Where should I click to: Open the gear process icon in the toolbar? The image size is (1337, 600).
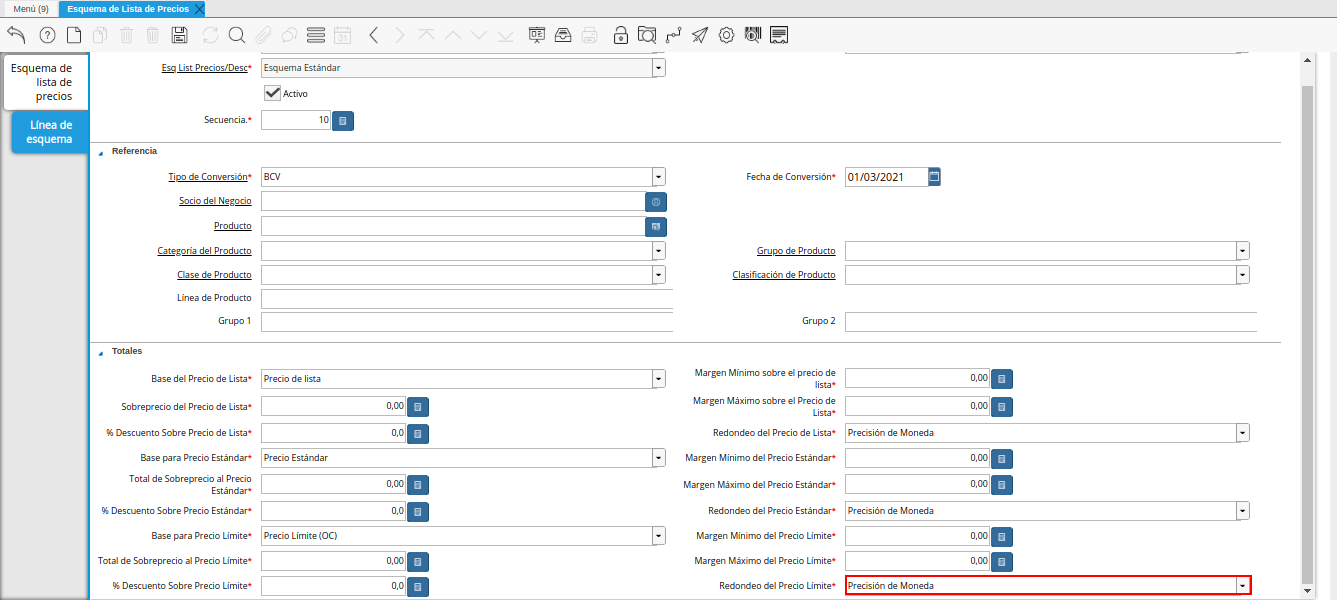click(726, 35)
